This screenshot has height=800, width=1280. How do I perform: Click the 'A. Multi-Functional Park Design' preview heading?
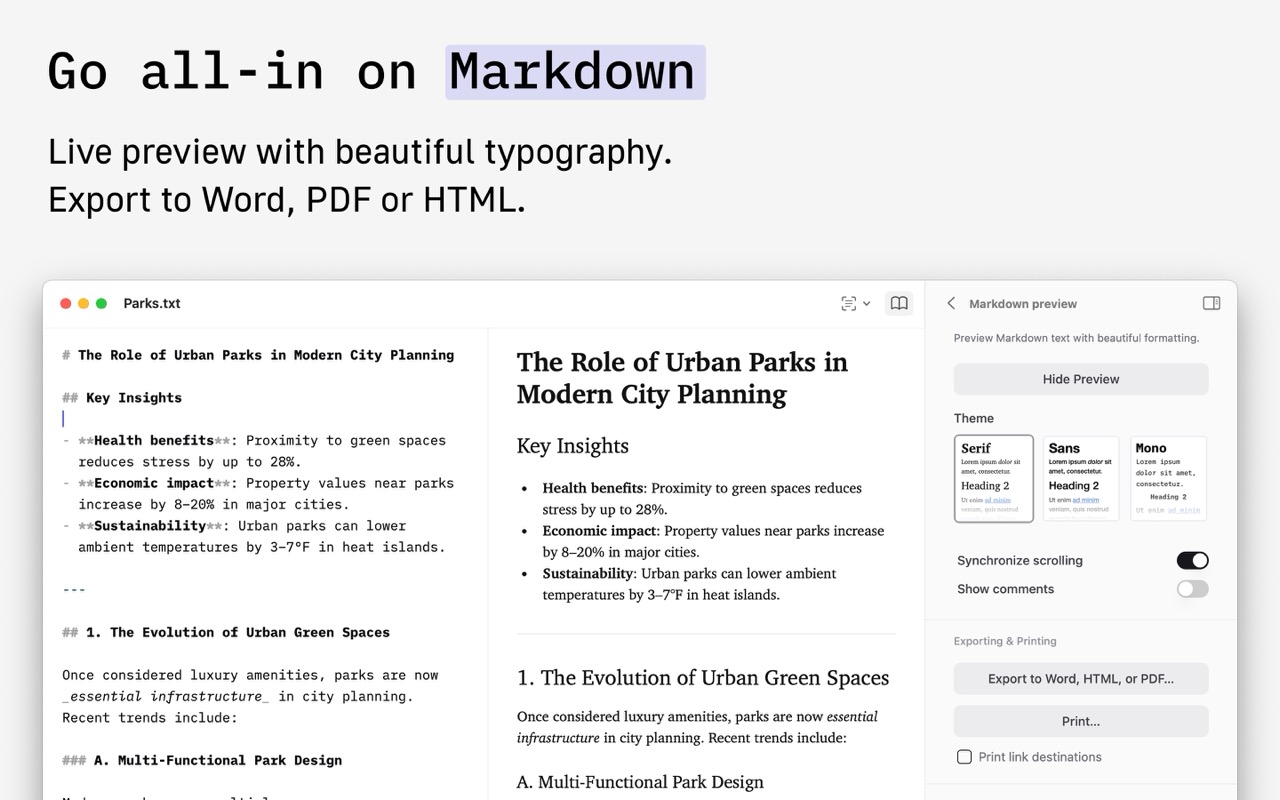tap(640, 782)
